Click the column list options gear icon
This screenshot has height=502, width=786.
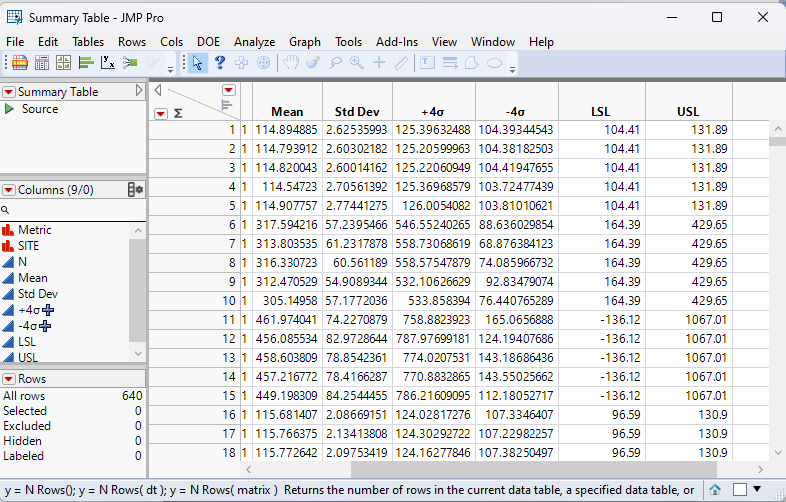click(135, 190)
